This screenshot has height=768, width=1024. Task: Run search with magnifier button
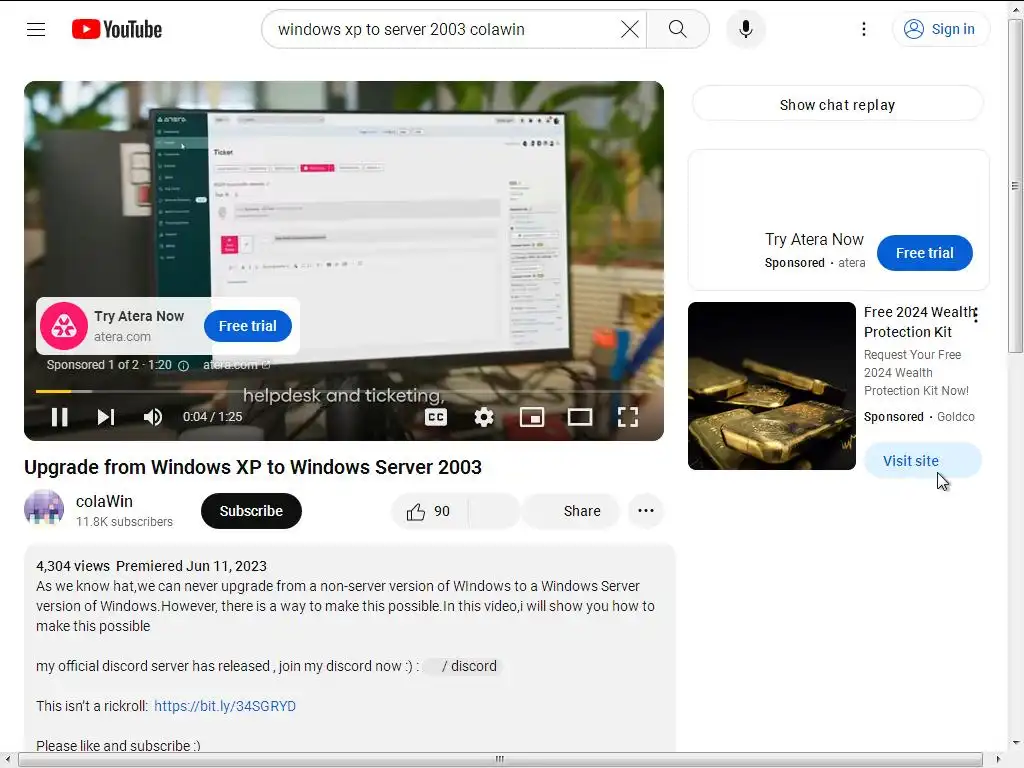(x=677, y=29)
